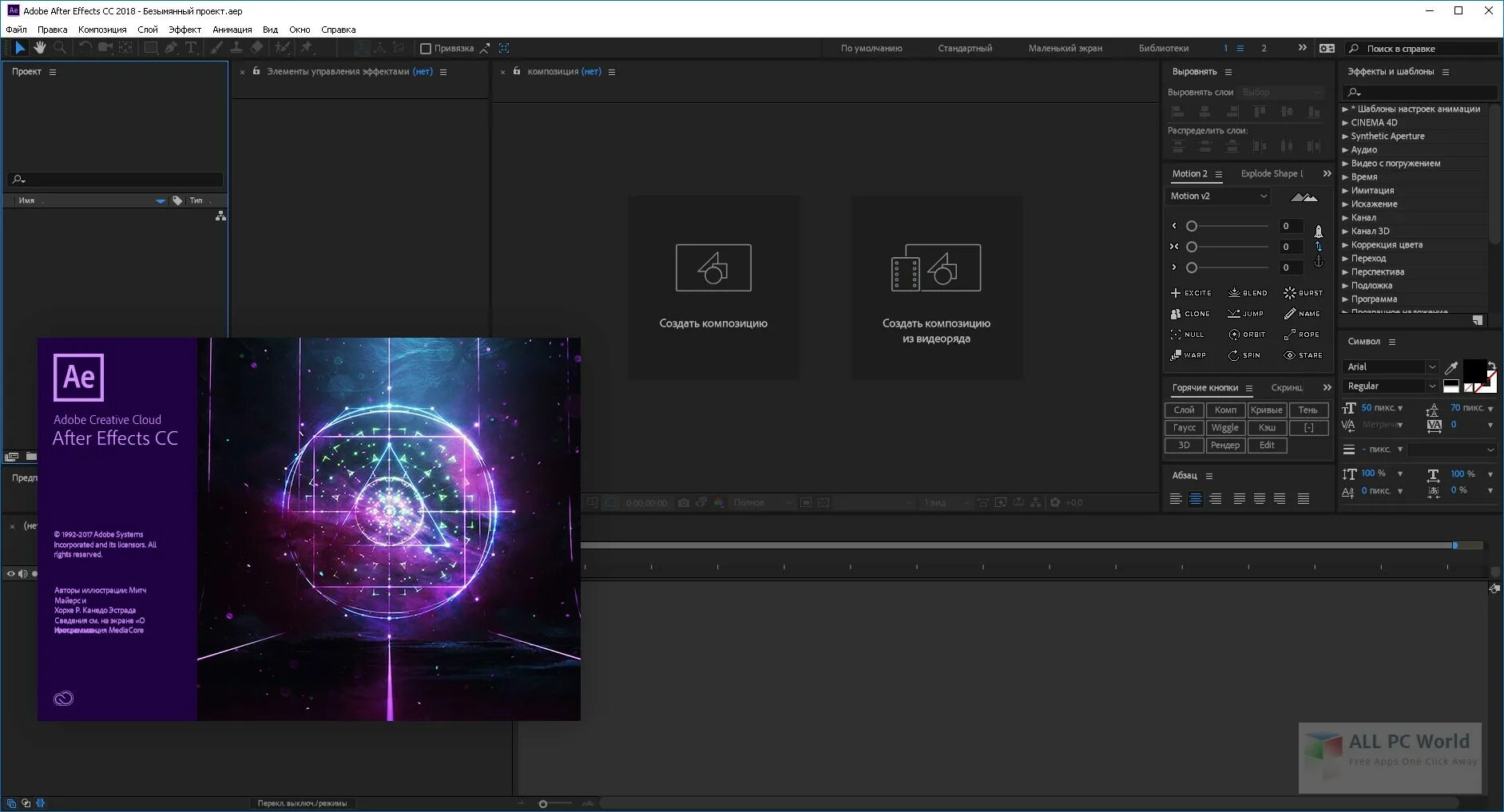
Task: Select the Rectangle shape tool
Action: point(150,48)
